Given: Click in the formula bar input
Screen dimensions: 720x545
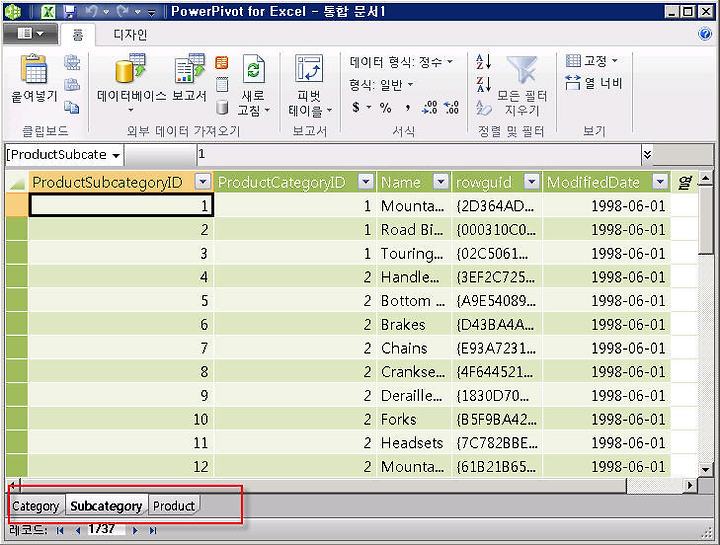Looking at the screenshot, I should pyautogui.click(x=419, y=155).
